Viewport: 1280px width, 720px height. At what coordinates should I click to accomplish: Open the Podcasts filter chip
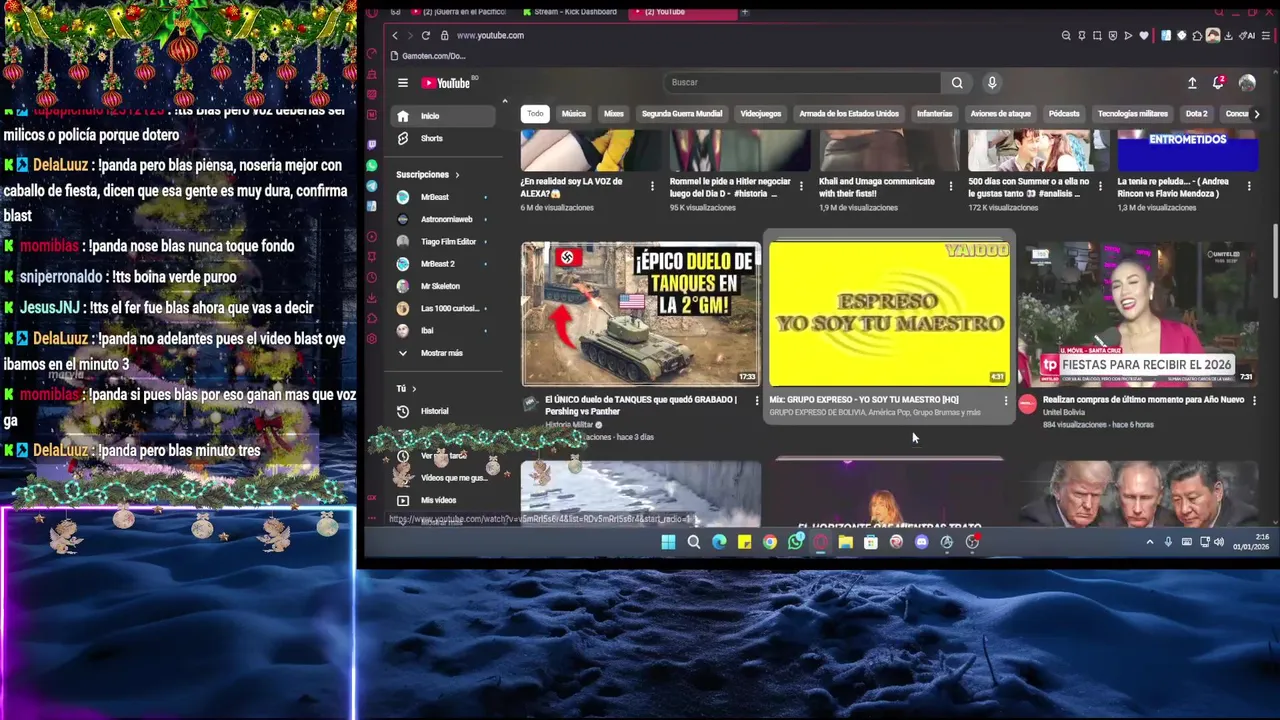click(1064, 114)
